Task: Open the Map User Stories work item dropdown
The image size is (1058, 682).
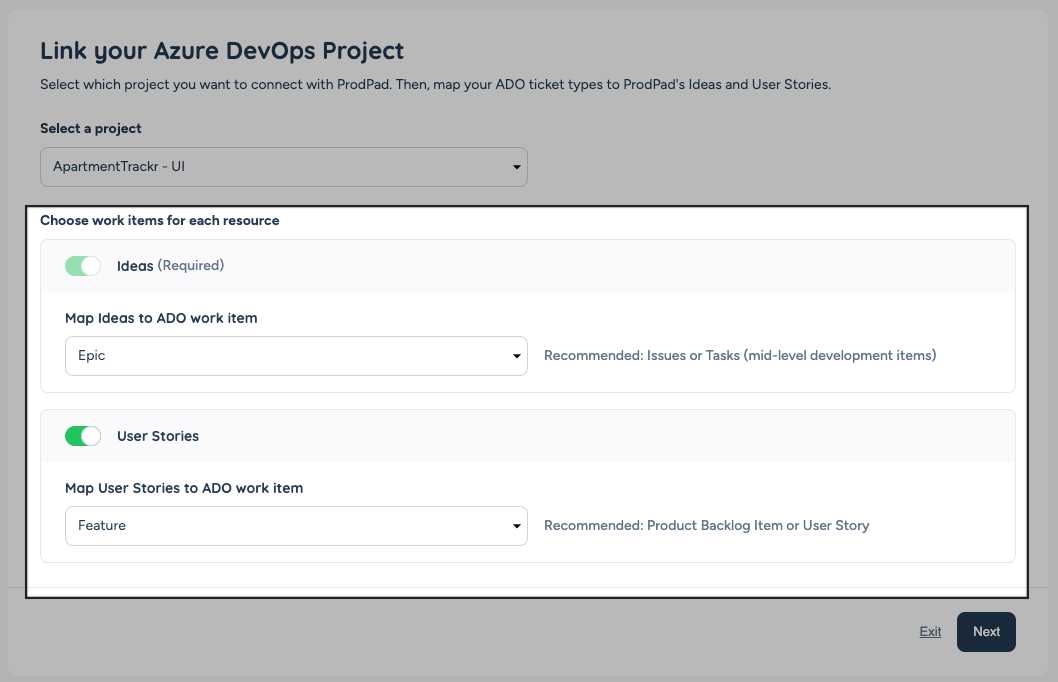Action: pos(296,525)
